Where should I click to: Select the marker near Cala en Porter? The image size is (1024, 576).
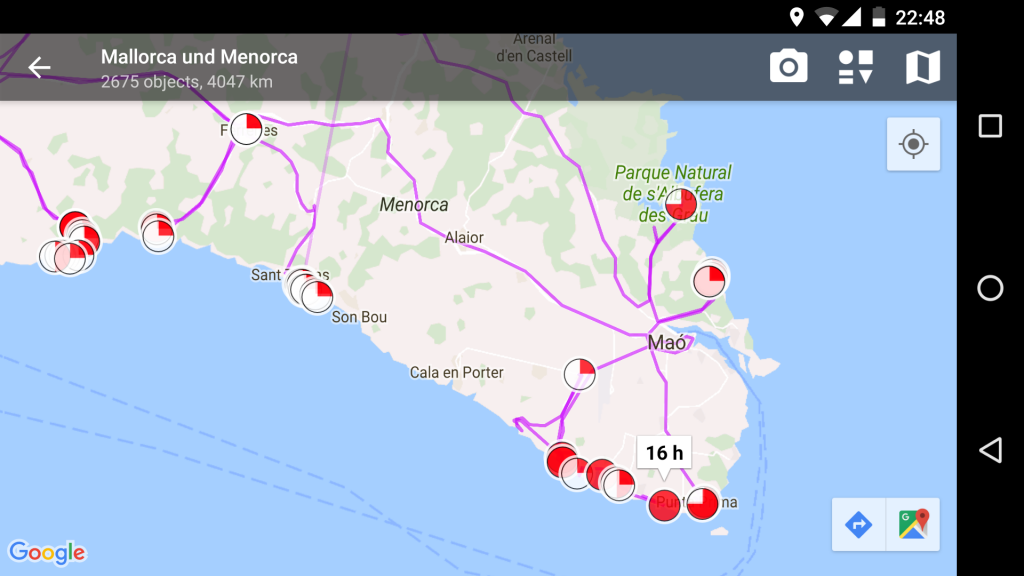(580, 374)
